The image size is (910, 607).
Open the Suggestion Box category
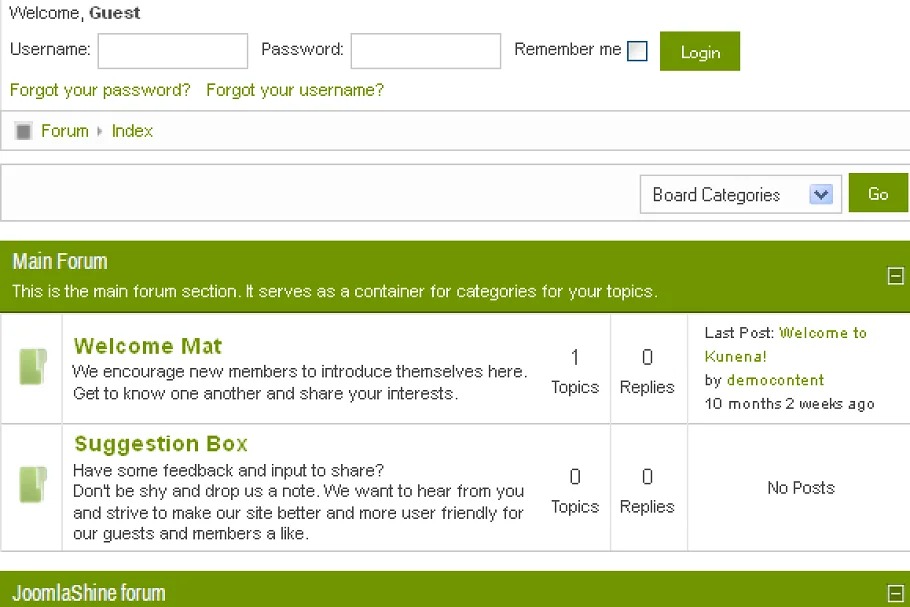161,444
